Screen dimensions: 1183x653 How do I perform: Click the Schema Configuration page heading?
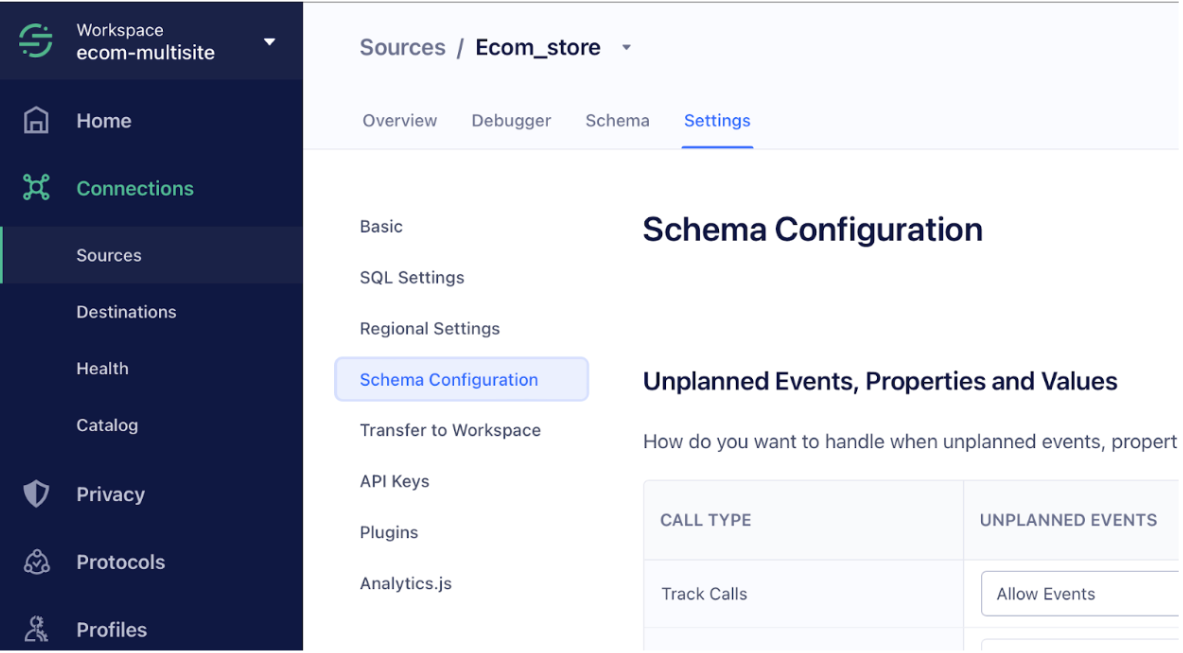click(x=813, y=230)
